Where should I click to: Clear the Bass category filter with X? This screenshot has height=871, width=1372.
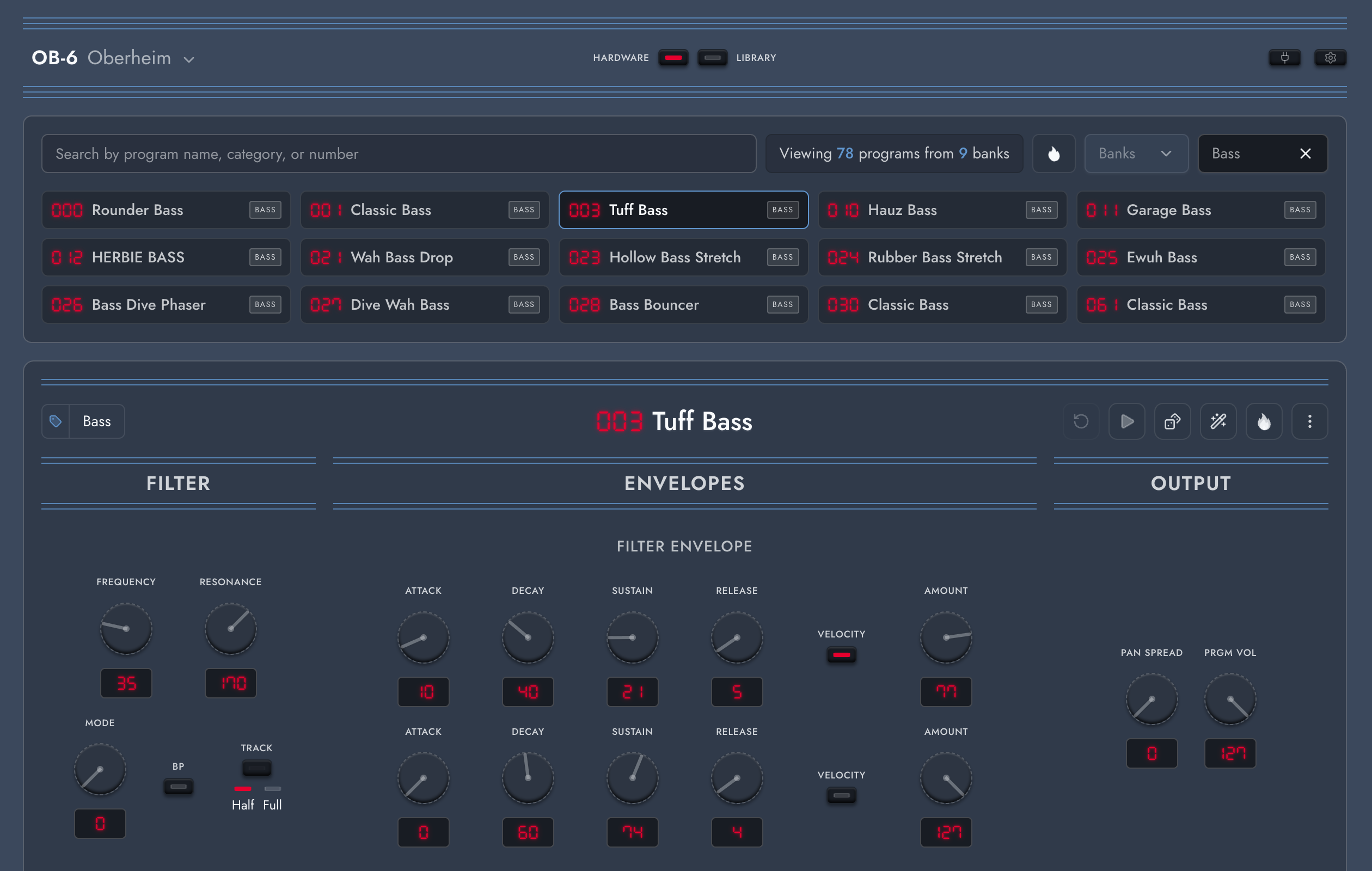click(x=1305, y=153)
